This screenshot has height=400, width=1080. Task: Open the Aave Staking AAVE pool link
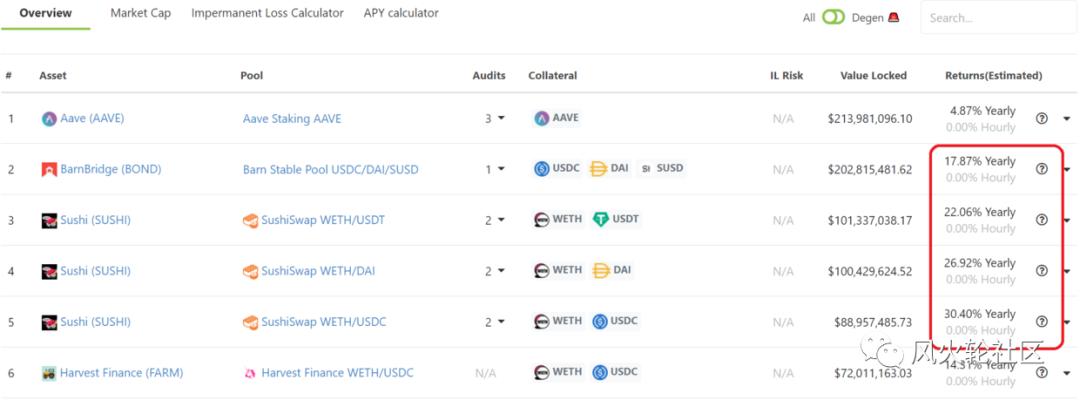(292, 119)
